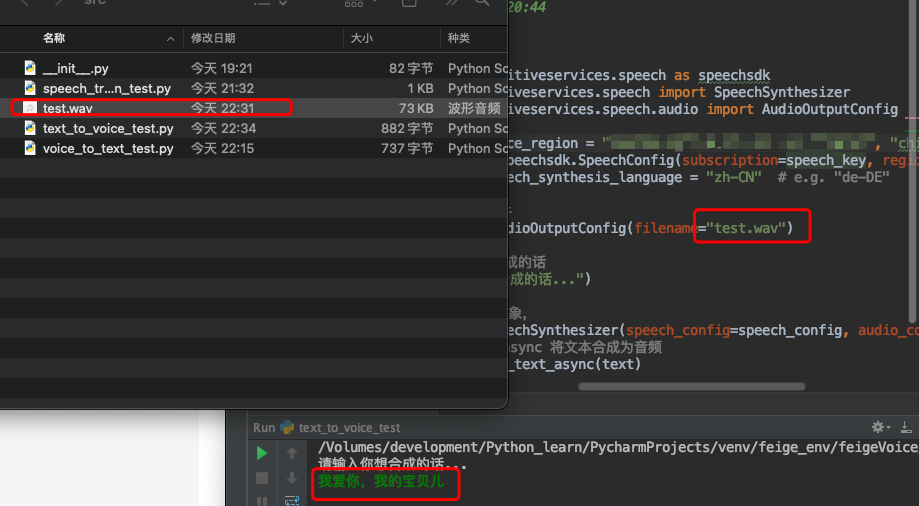Click the Run panel label
Screen dimensions: 919x506
pyautogui.click(x=264, y=427)
